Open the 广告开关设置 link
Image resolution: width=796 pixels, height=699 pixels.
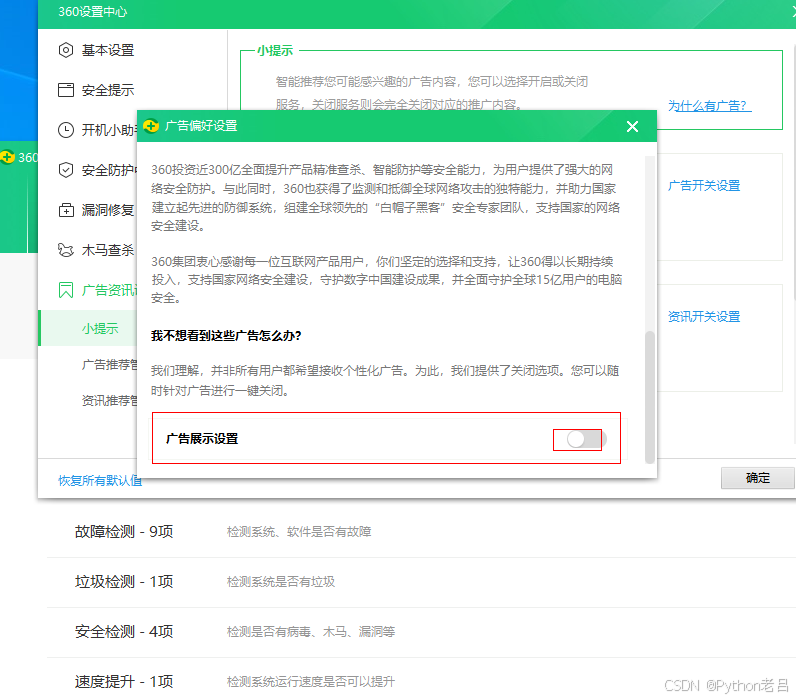tap(704, 186)
